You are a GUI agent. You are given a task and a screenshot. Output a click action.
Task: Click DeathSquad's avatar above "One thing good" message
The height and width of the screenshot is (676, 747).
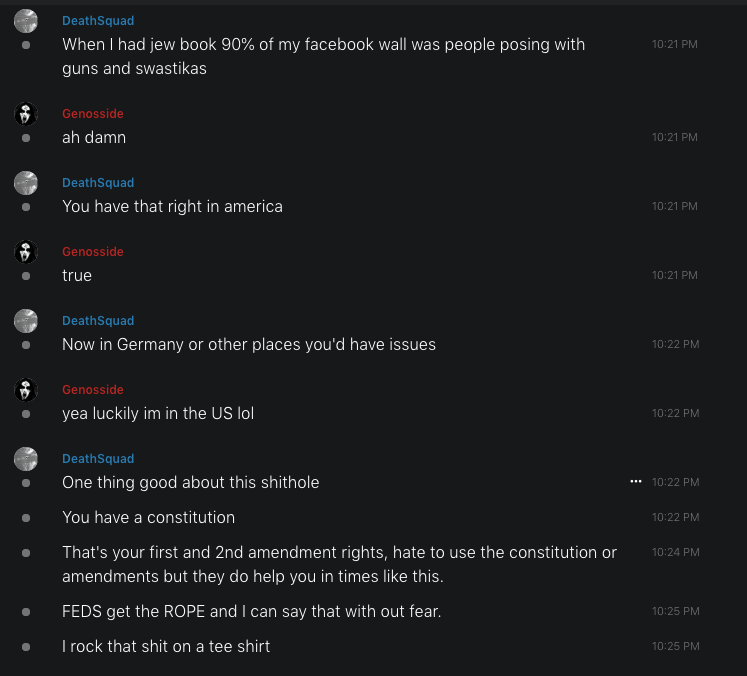click(x=26, y=459)
